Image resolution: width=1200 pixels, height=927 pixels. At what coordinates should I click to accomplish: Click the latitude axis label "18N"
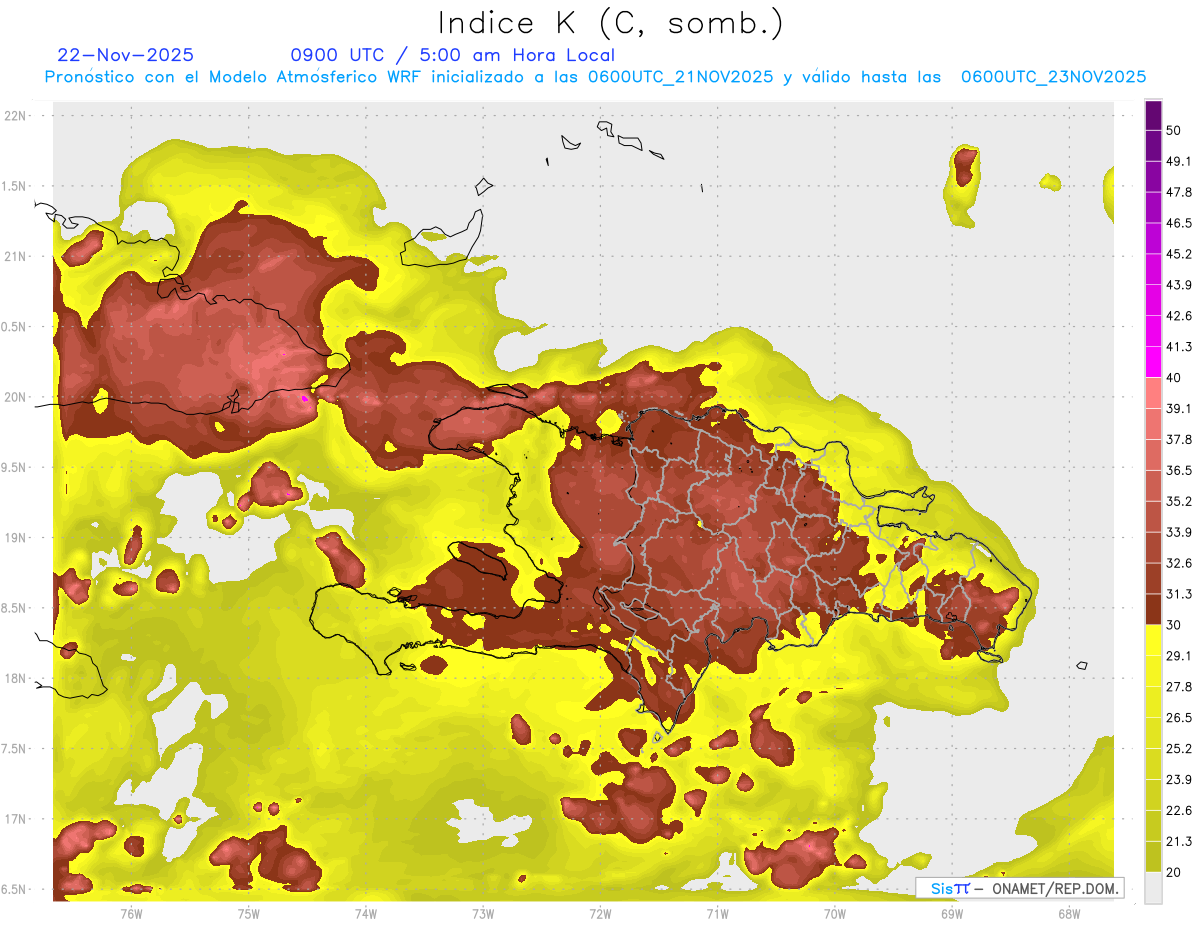coord(16,679)
